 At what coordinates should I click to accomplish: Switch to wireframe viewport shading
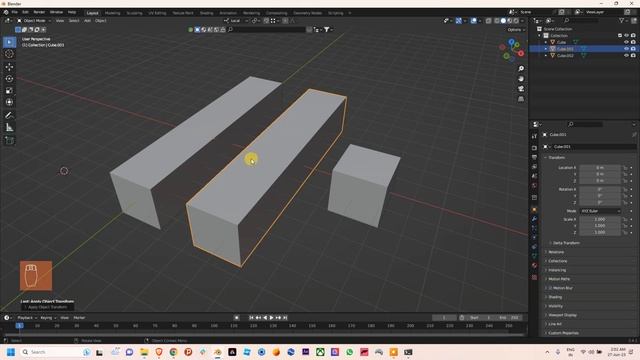click(497, 21)
